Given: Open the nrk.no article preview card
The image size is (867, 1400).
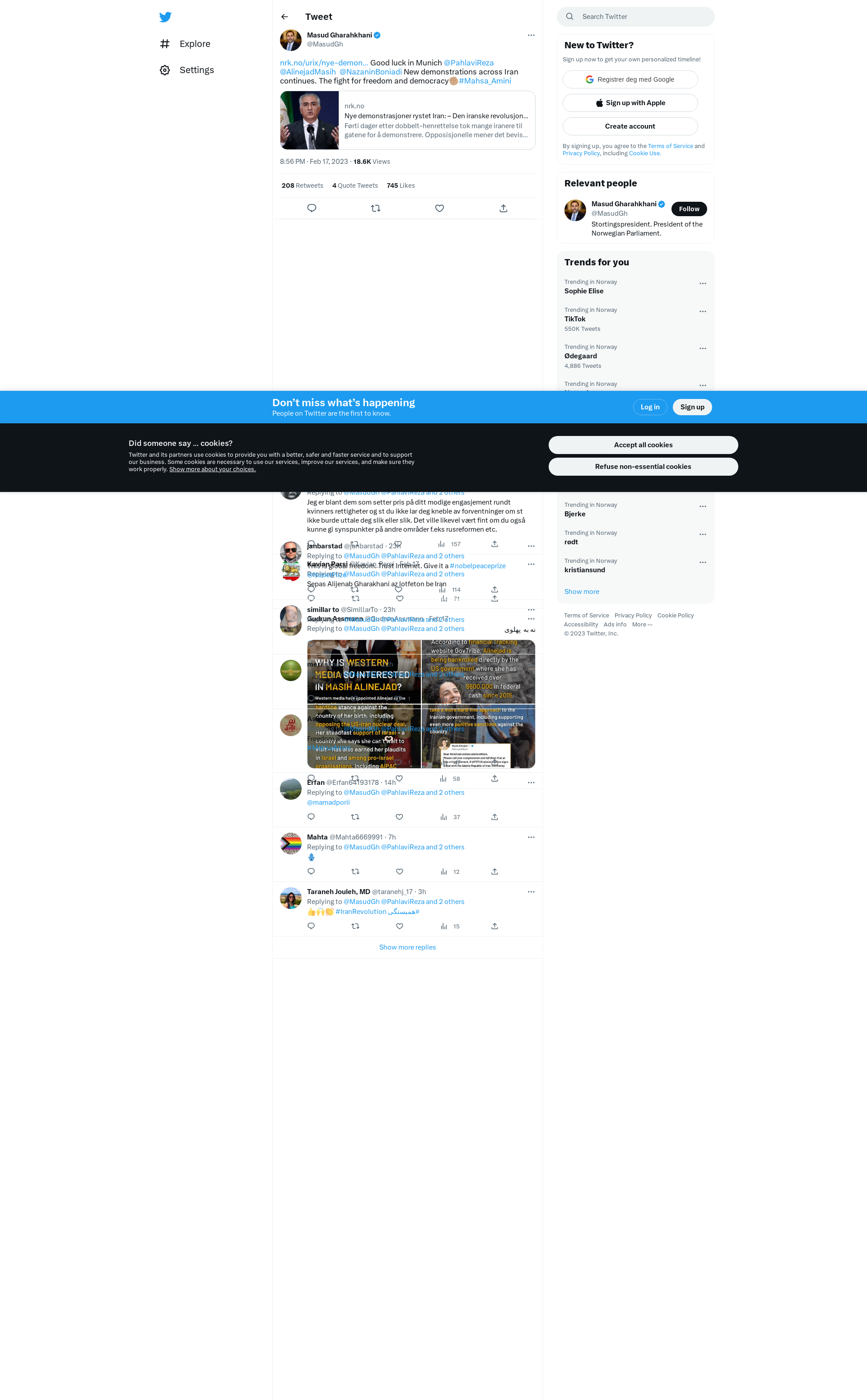Looking at the screenshot, I should coord(407,121).
